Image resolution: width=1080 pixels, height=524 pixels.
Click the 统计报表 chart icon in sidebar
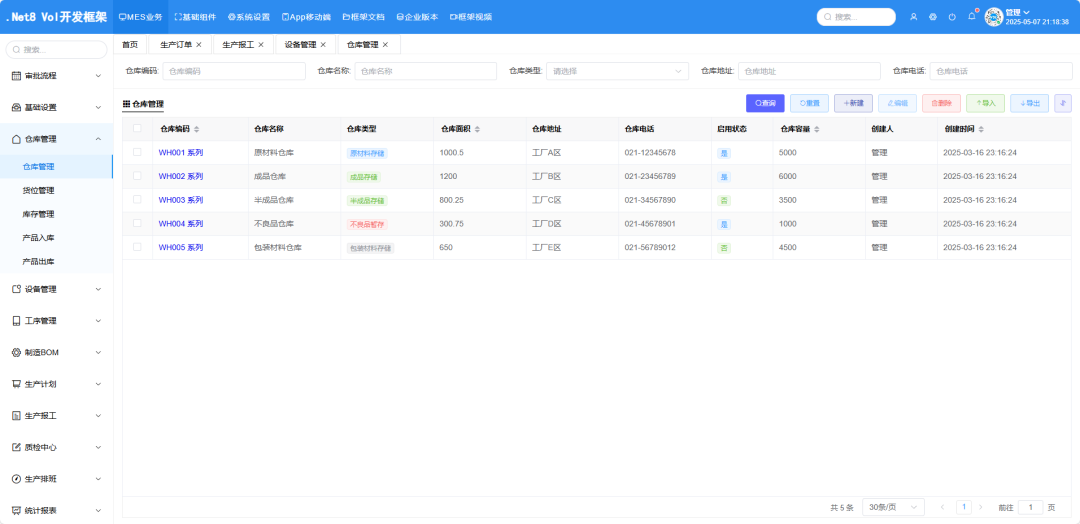point(16,510)
